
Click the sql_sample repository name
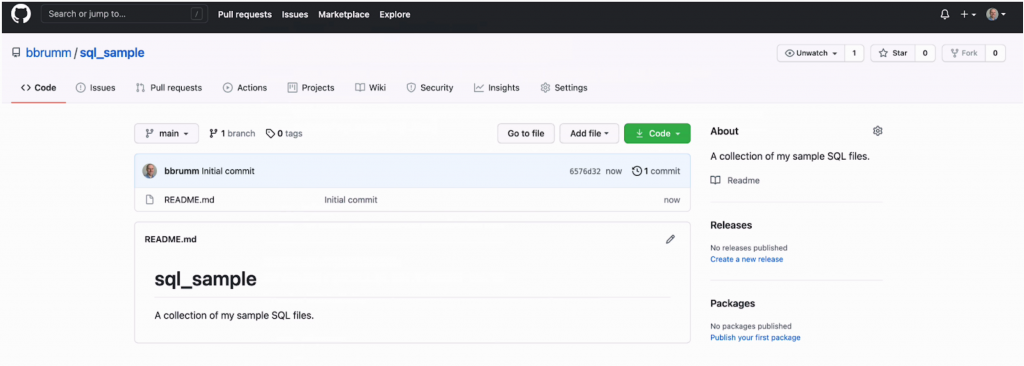(x=112, y=53)
